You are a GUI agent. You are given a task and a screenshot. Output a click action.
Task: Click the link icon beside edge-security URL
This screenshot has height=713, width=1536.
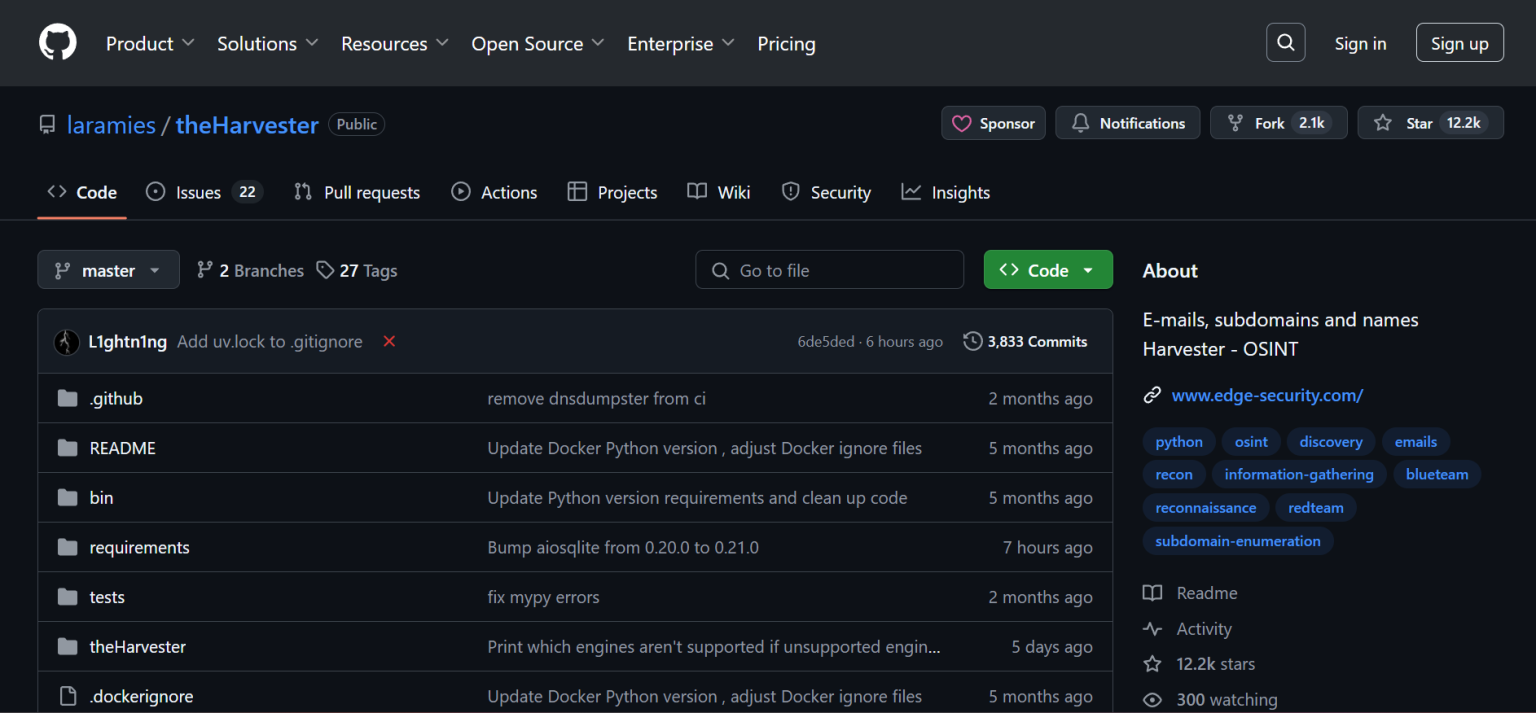[1152, 395]
